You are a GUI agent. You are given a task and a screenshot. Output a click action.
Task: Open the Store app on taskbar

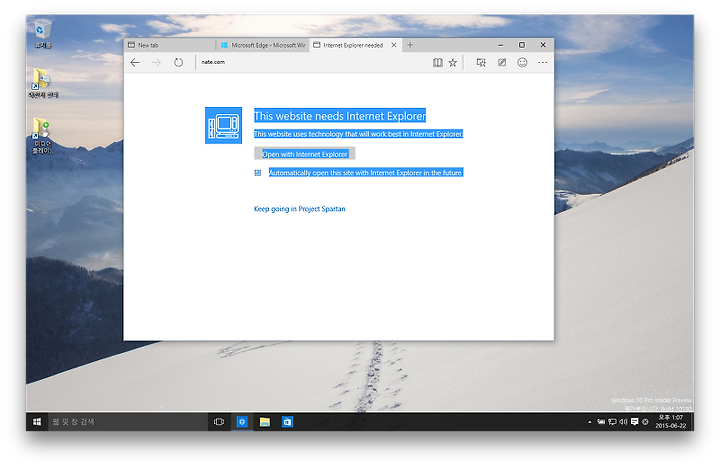coord(287,422)
